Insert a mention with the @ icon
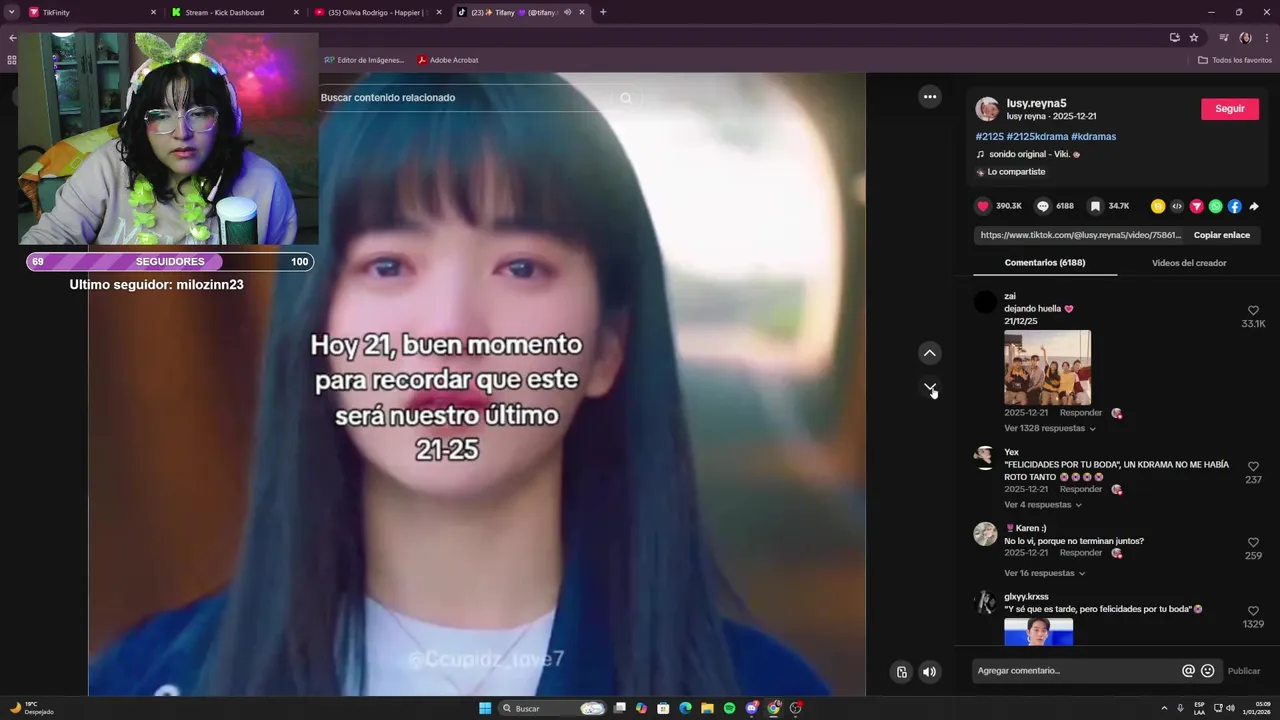 (x=1188, y=671)
